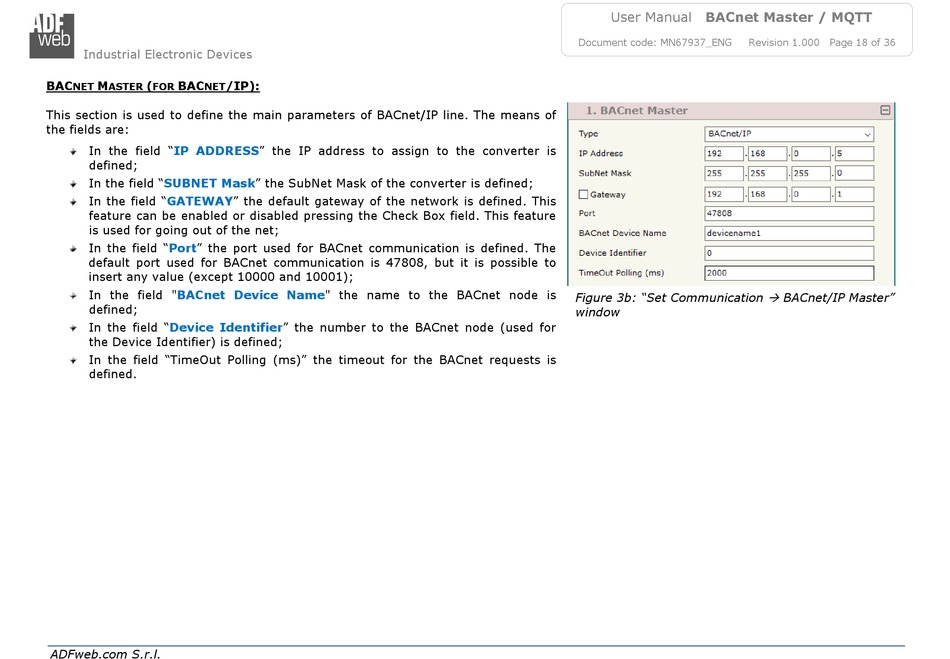Image resolution: width=950 pixels, height=659 pixels.
Task: Collapse the BACnet Master panel
Action: pyautogui.click(x=885, y=111)
